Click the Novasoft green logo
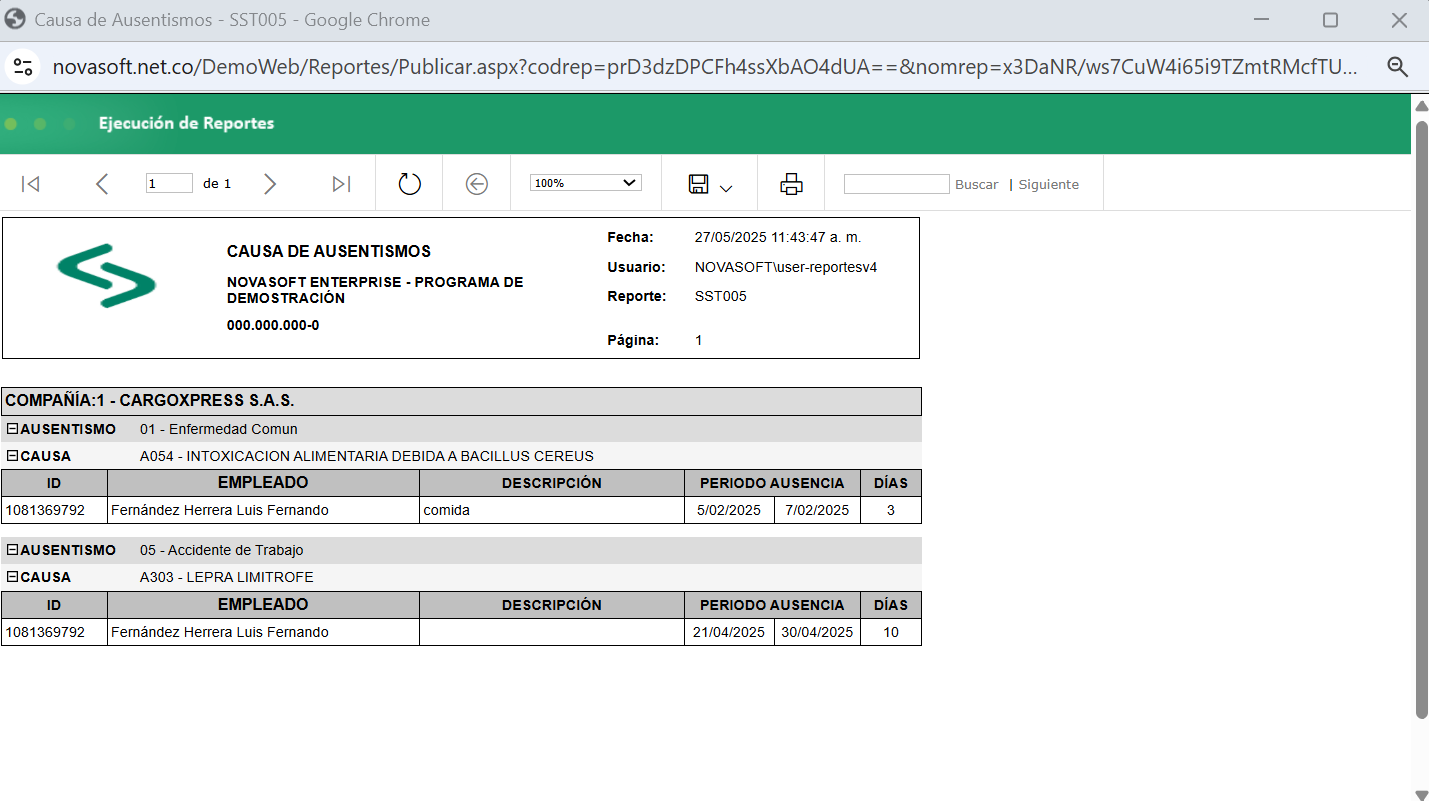 tap(106, 275)
